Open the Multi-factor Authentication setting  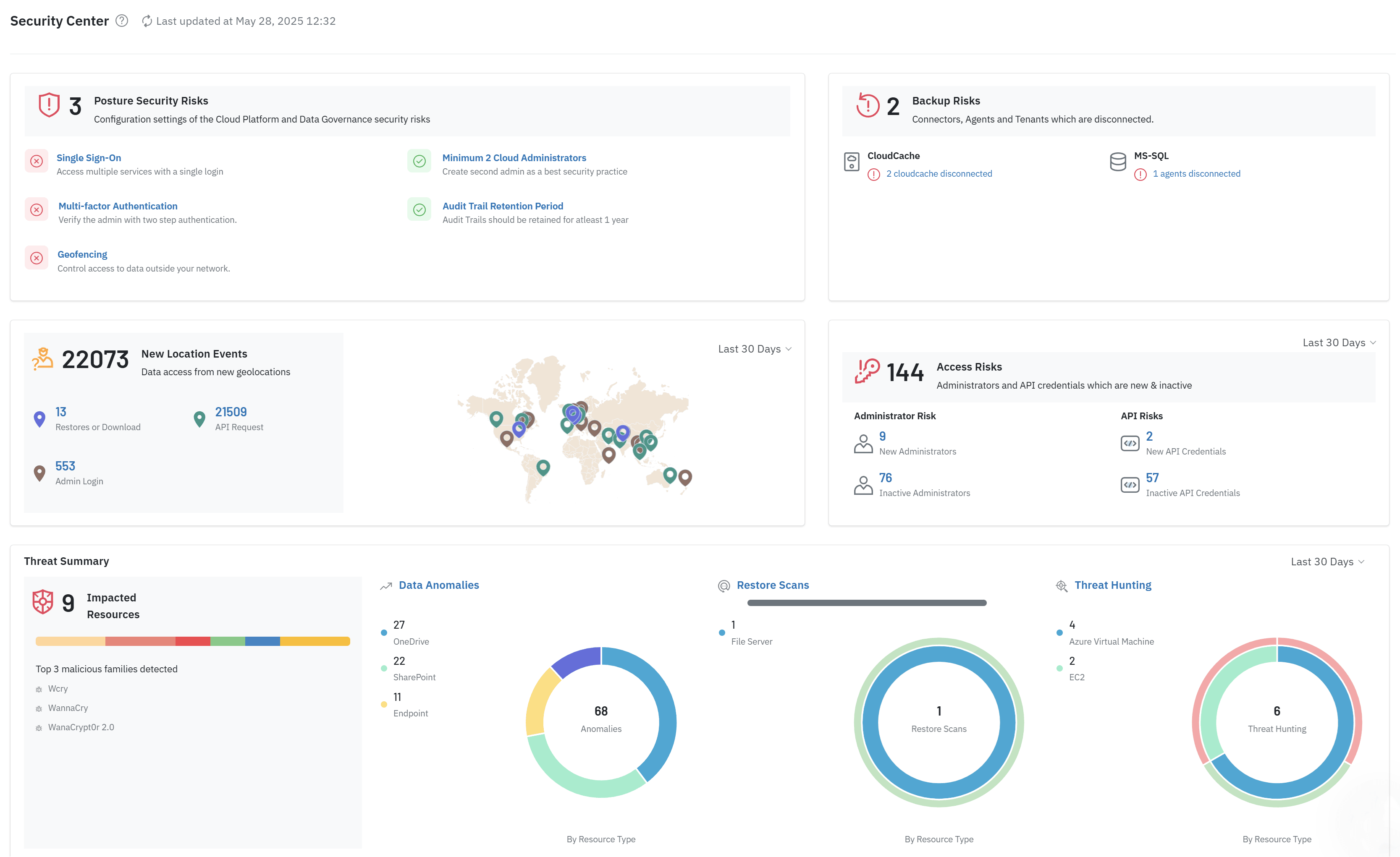click(x=118, y=206)
